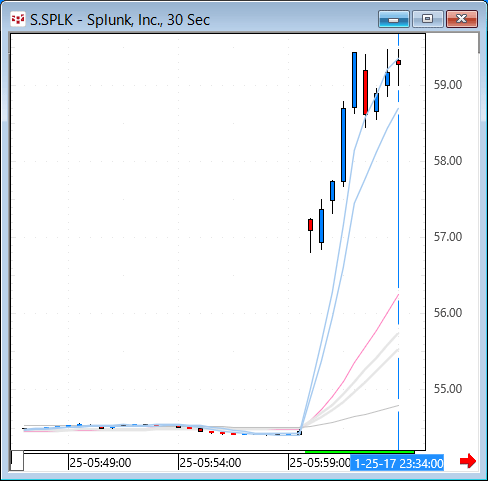This screenshot has width=488, height=481.
Task: Click the 25-05:59:00 time axis label
Action: coord(320,463)
